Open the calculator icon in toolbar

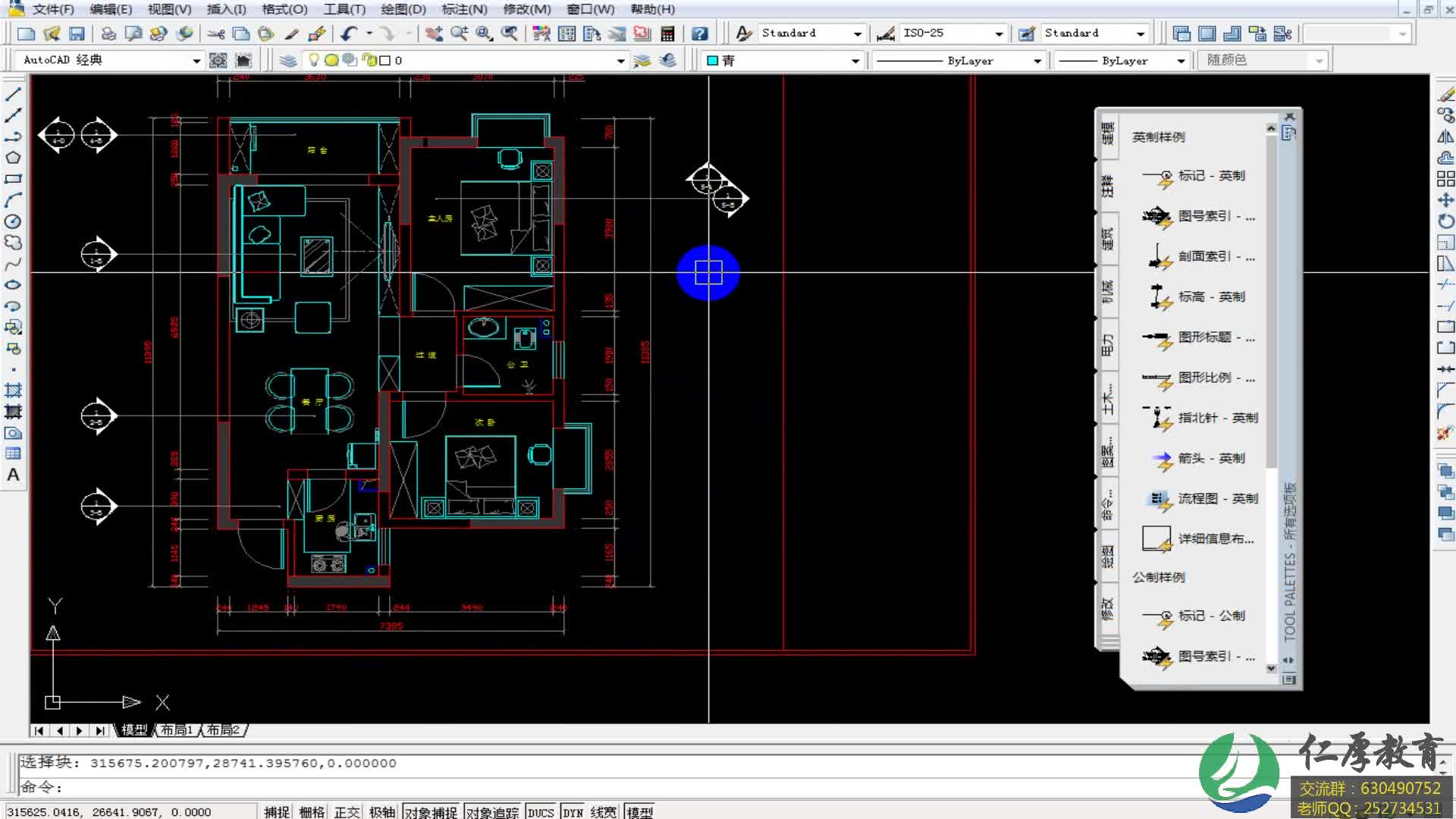[667, 33]
